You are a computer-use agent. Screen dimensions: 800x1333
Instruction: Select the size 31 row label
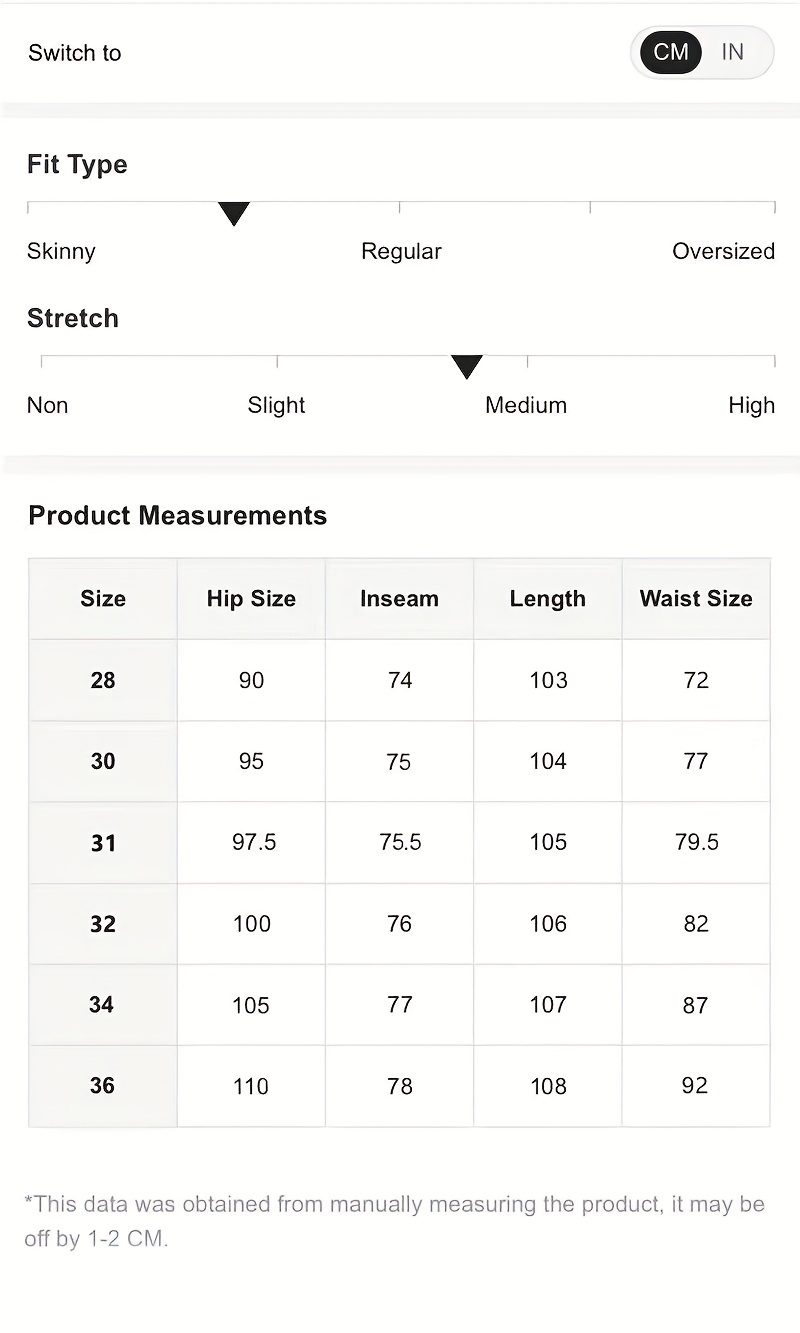click(x=103, y=843)
